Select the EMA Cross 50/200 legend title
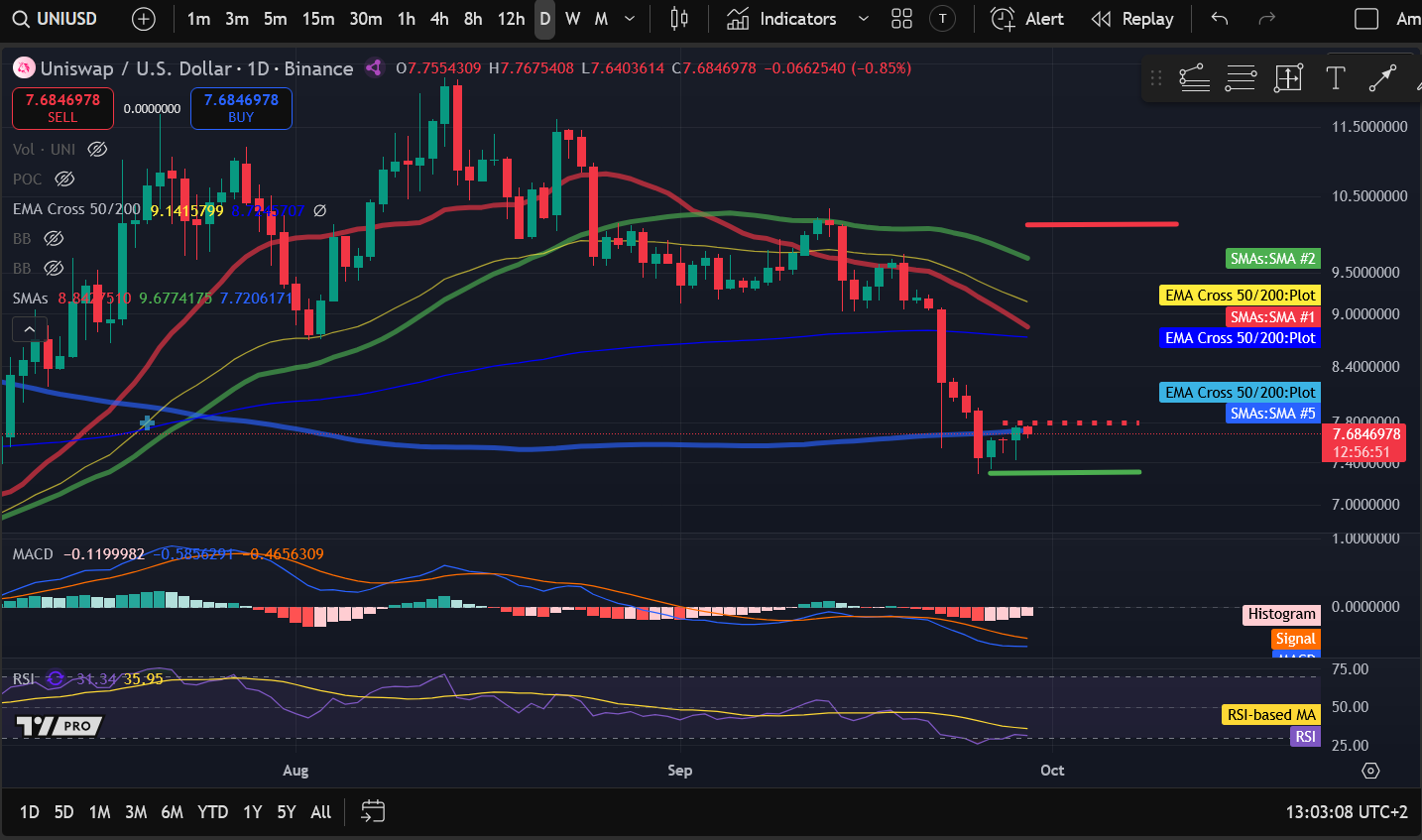The image size is (1422, 840). (76, 209)
